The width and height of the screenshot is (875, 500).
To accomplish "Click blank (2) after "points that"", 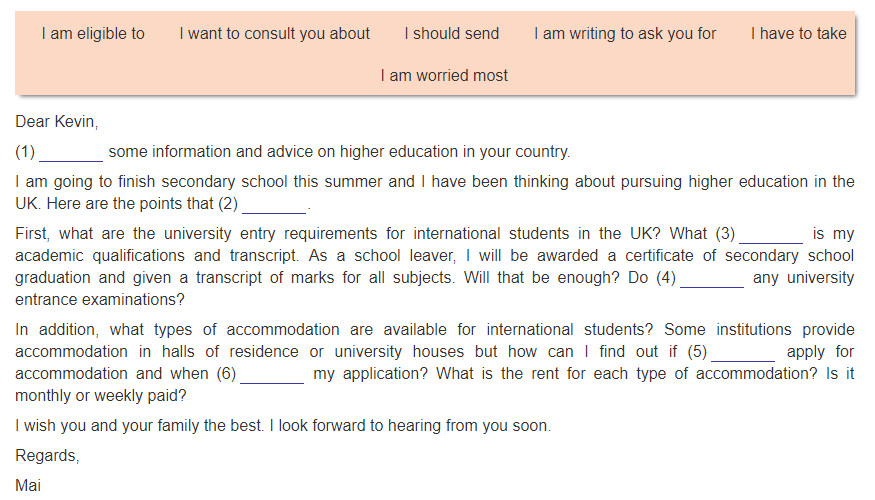I will click(x=274, y=205).
